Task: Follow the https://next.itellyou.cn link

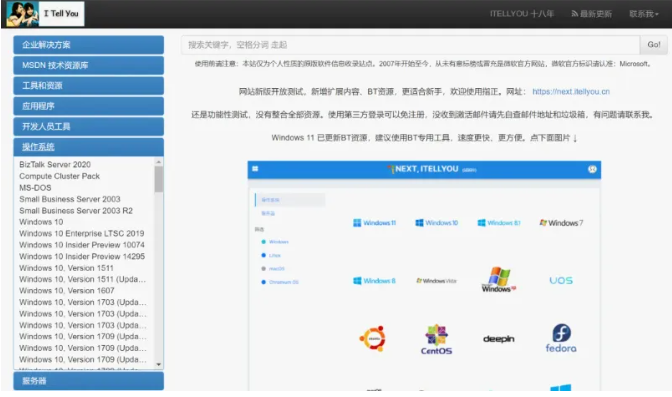Action: [x=571, y=91]
